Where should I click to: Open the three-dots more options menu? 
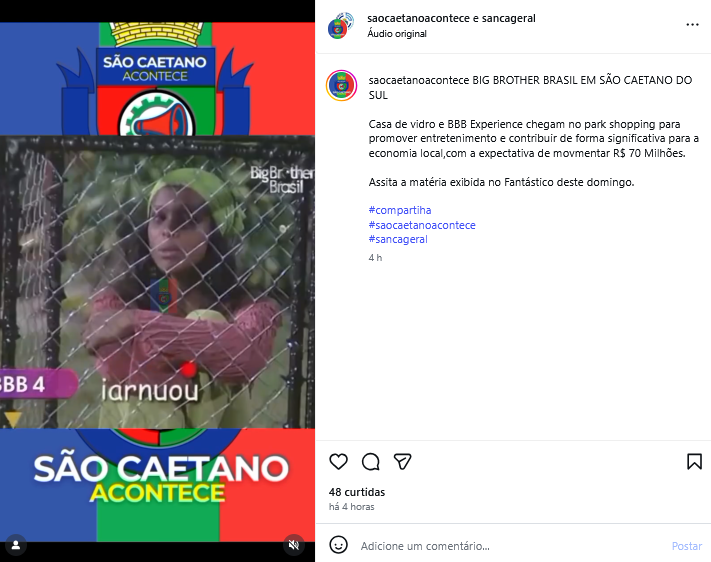692,24
